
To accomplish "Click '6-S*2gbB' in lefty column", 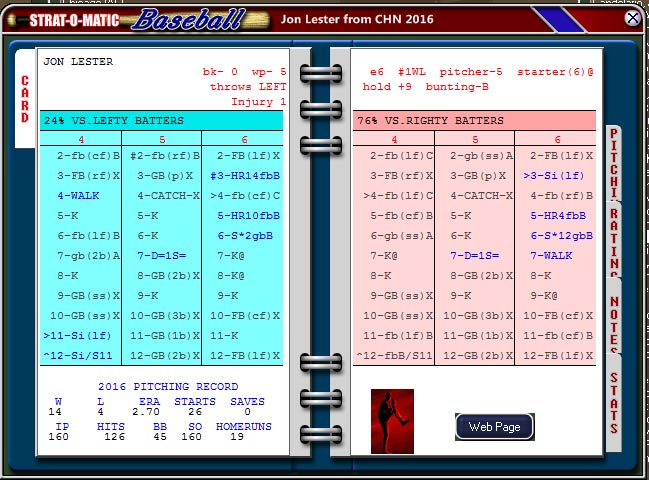I will pyautogui.click(x=245, y=236).
